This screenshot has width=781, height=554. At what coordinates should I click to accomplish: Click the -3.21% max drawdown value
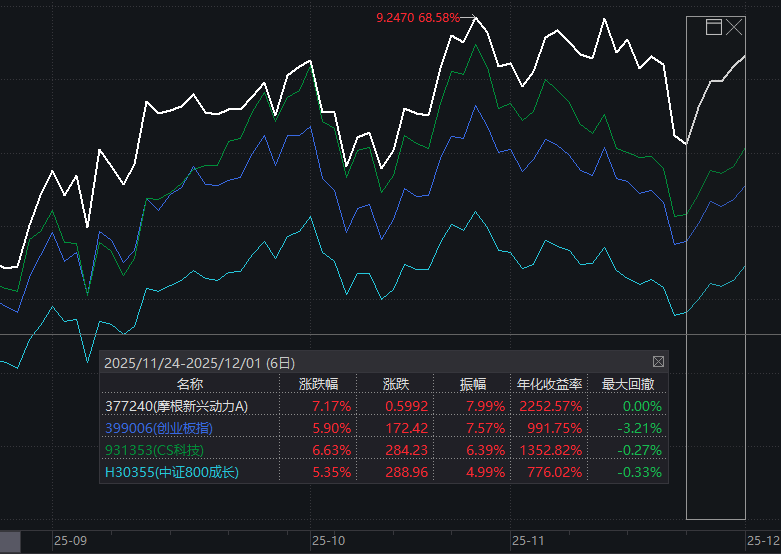point(640,428)
